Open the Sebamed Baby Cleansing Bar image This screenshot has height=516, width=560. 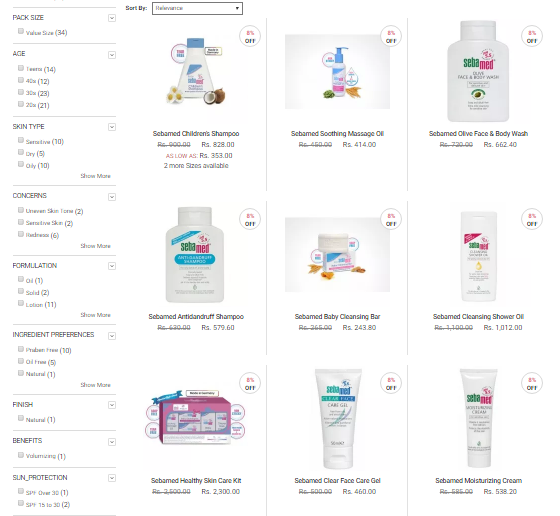click(337, 254)
